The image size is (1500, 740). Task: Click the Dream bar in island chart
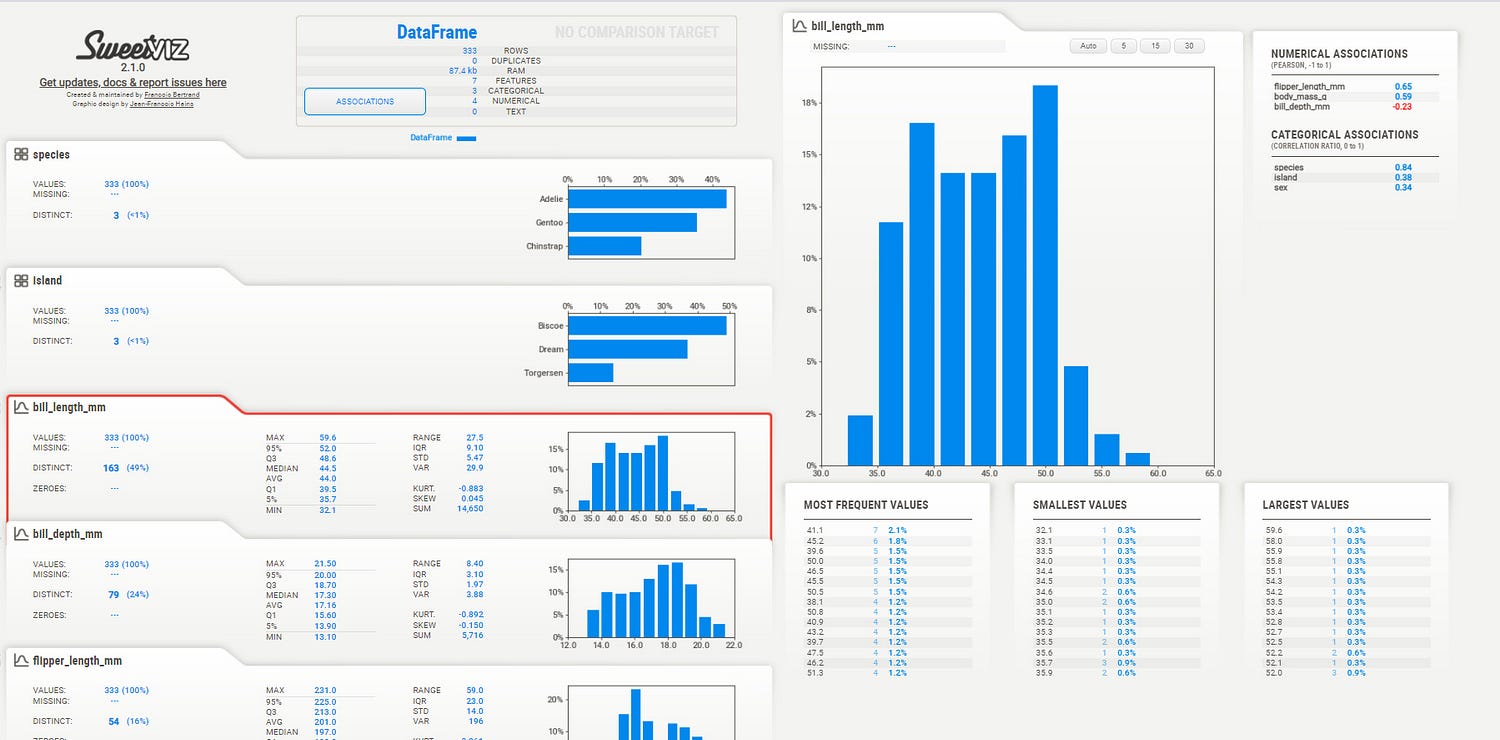(x=628, y=349)
